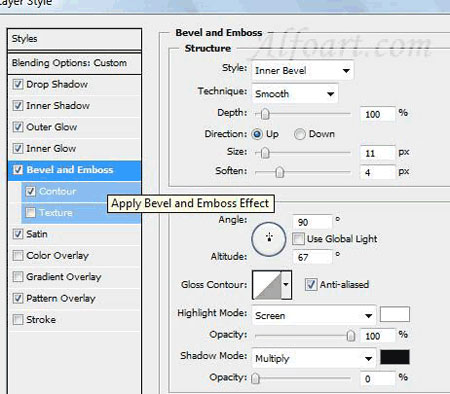Disable the Outer Glow checkbox

[18, 127]
